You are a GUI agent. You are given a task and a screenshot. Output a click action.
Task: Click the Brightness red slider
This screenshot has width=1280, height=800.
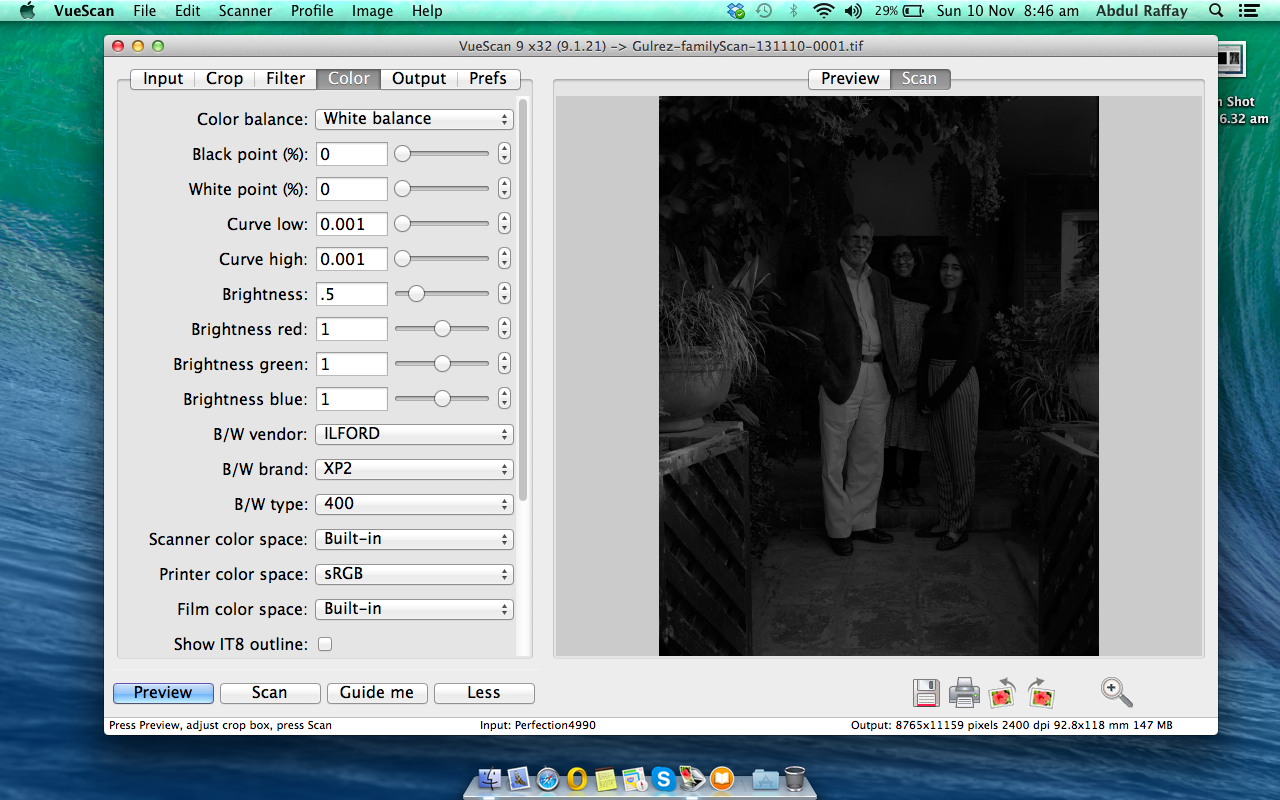click(x=442, y=329)
